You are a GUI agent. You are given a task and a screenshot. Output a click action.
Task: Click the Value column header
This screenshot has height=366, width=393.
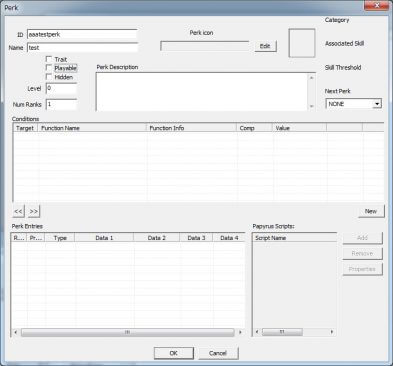click(299, 128)
